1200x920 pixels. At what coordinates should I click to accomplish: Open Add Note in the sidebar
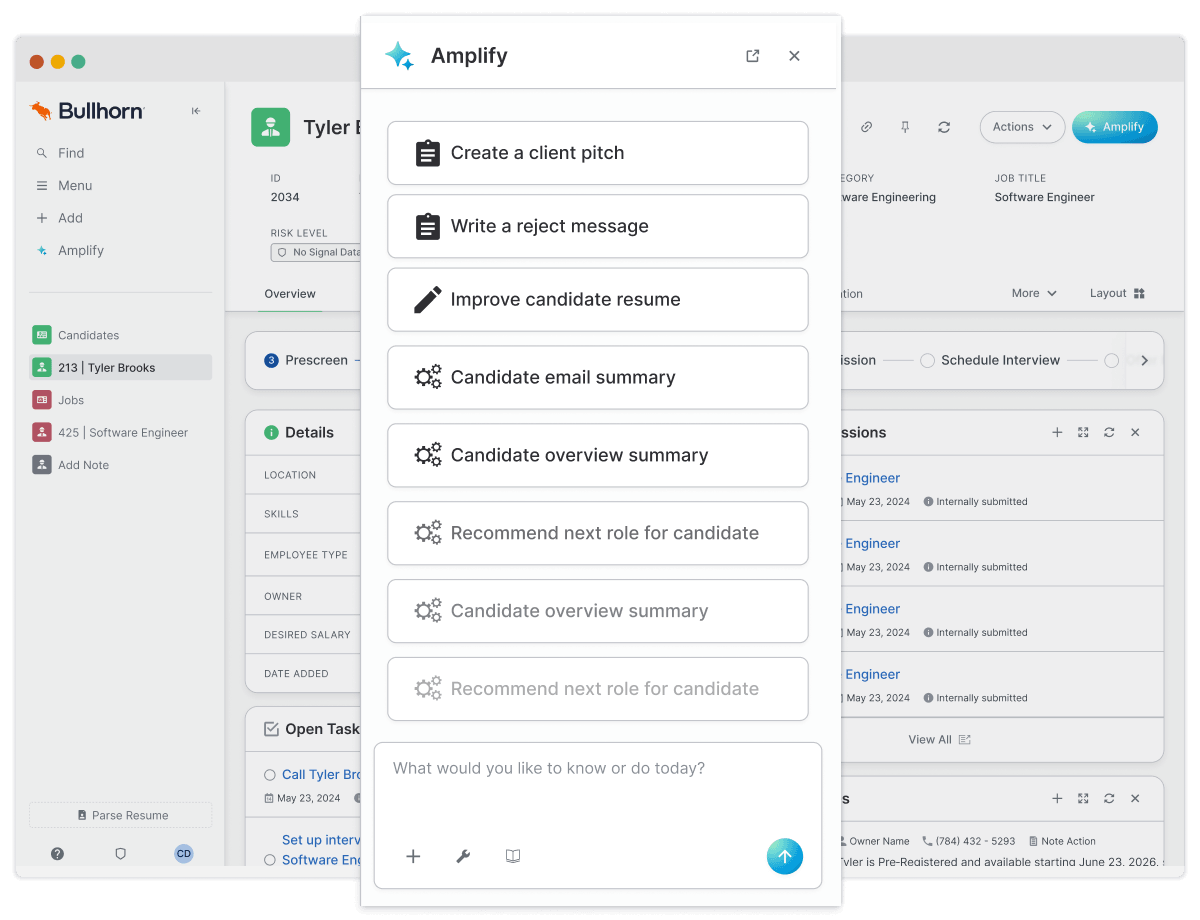(x=83, y=465)
